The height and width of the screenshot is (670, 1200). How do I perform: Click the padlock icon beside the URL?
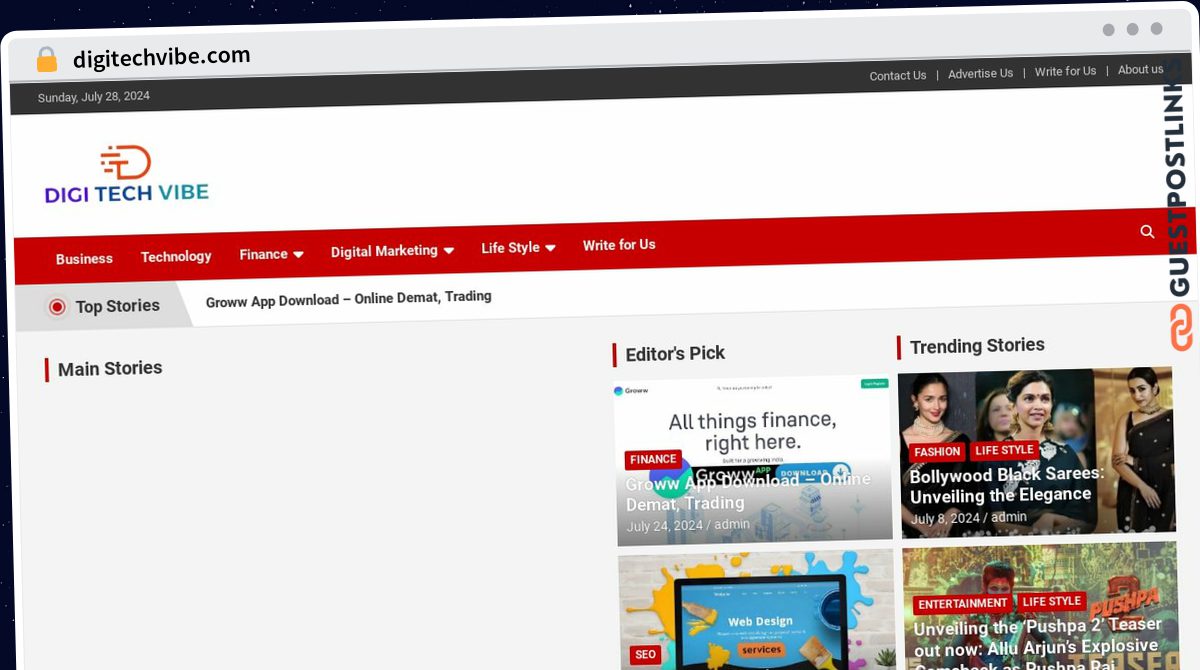(x=47, y=59)
